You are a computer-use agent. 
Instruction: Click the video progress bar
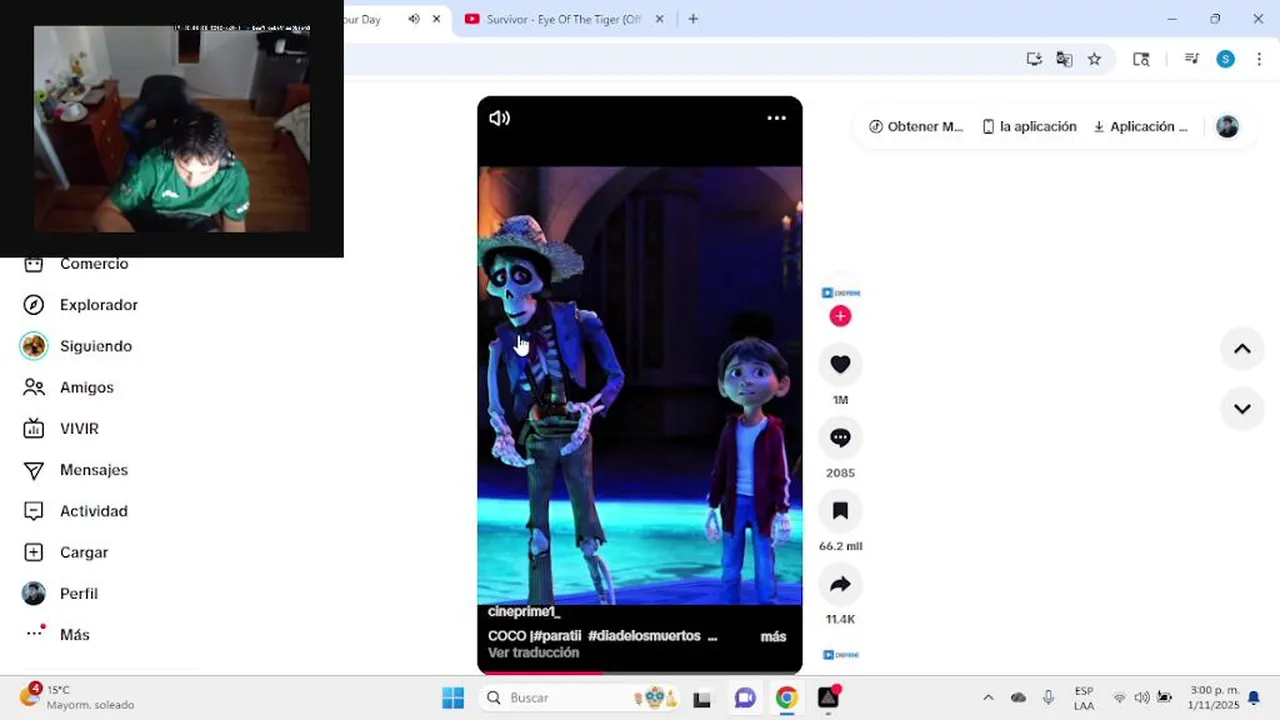[x=640, y=673]
